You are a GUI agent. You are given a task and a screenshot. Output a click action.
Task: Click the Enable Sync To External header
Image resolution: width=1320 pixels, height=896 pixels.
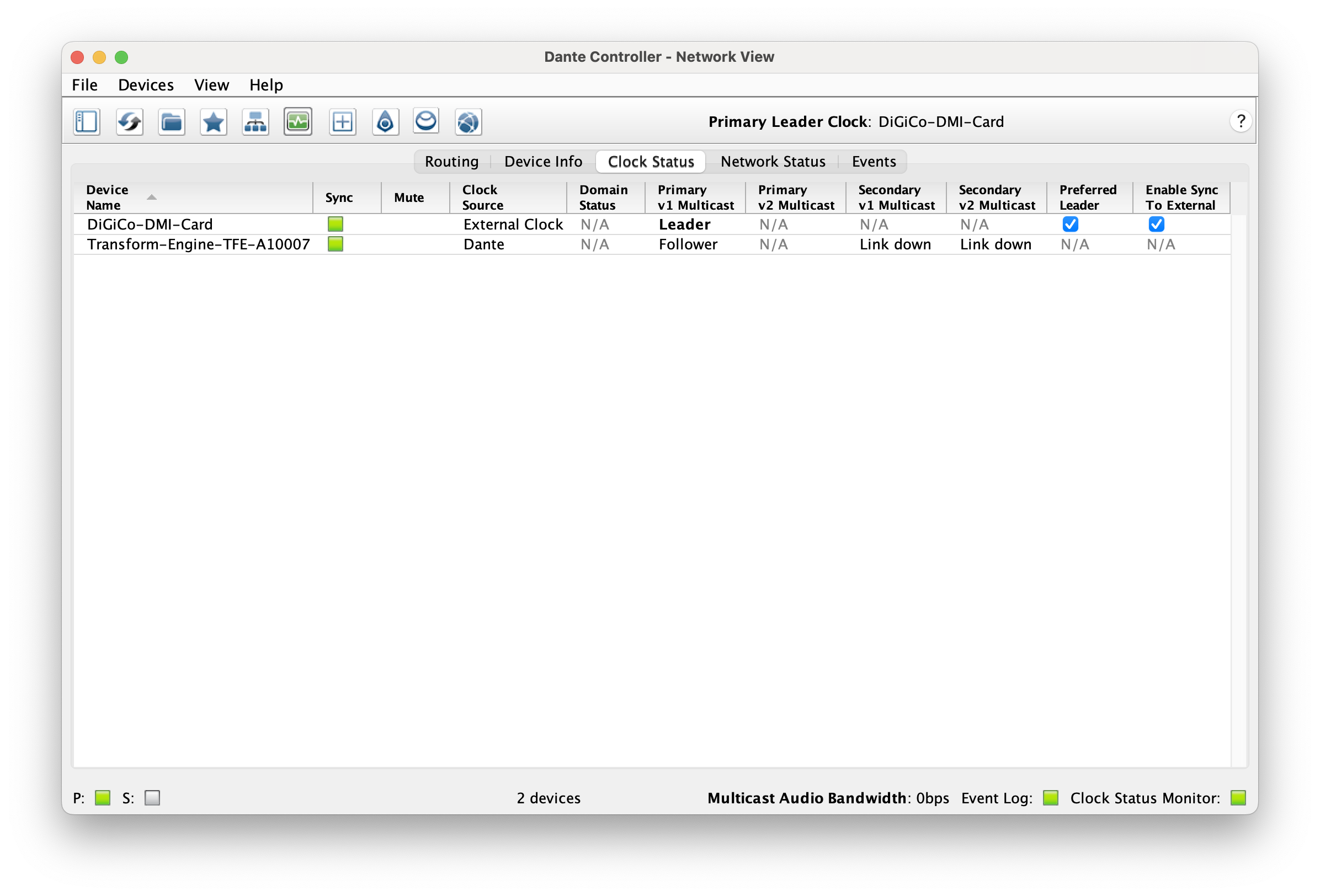click(1181, 198)
